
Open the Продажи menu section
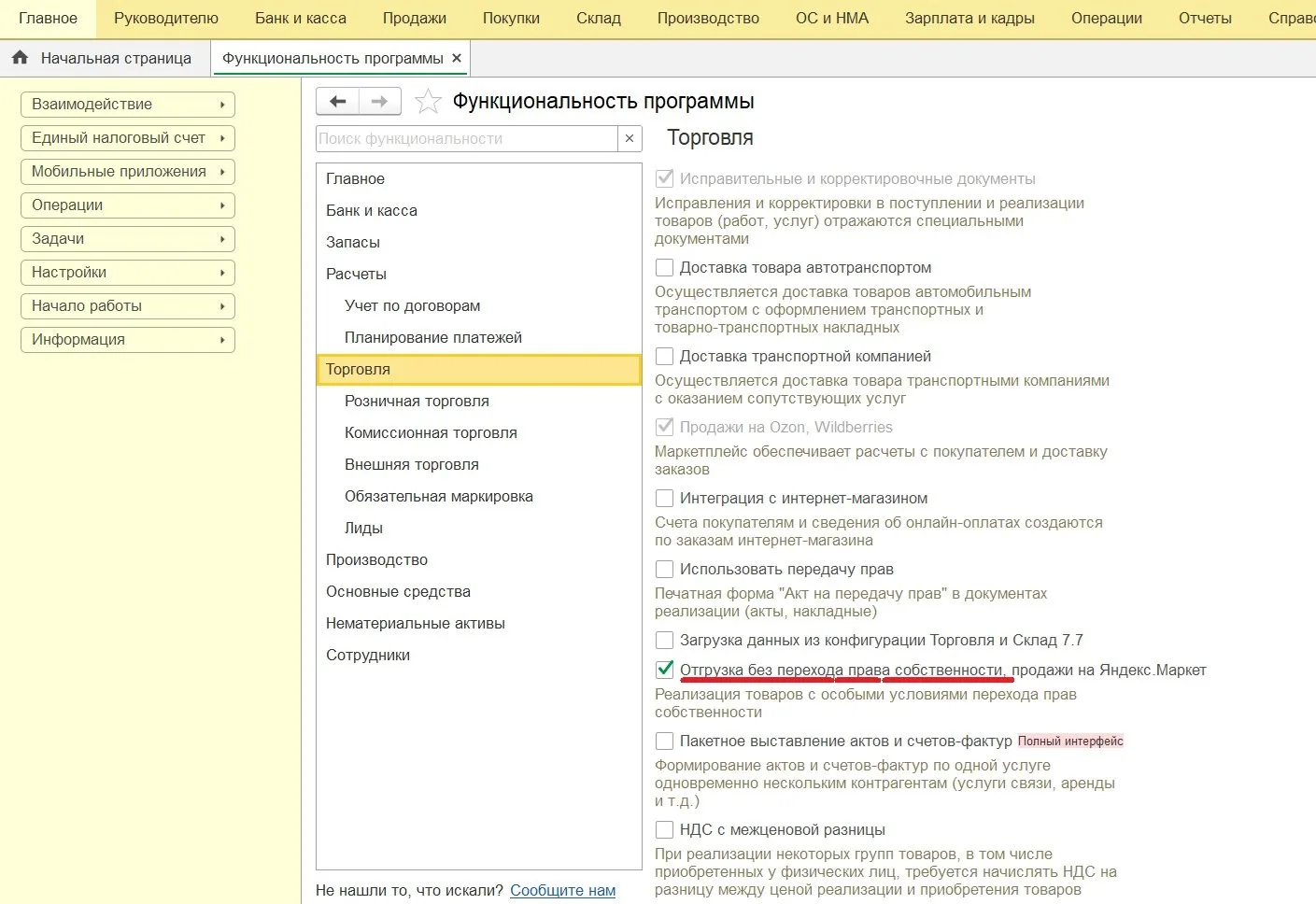pos(415,19)
